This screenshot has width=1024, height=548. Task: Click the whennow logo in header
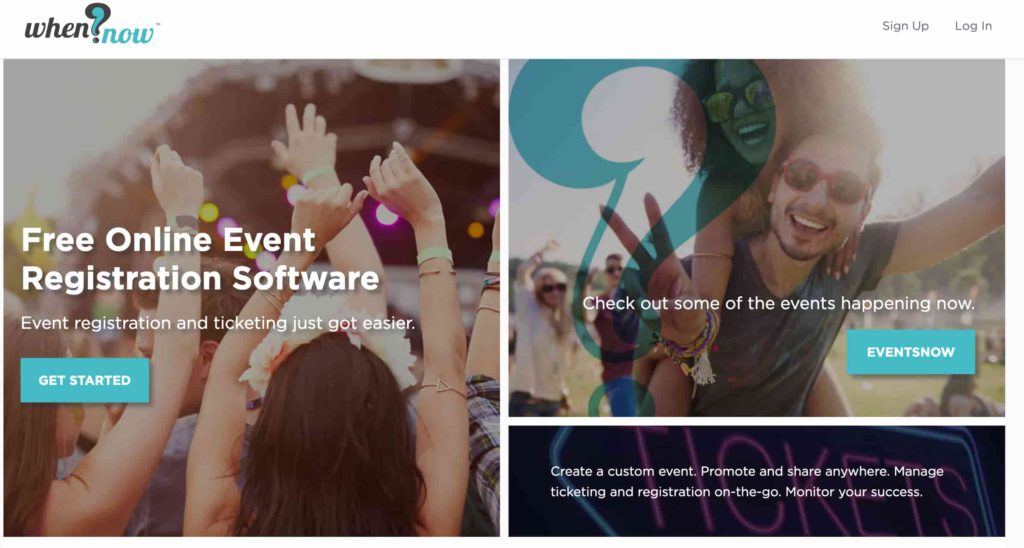pyautogui.click(x=91, y=25)
